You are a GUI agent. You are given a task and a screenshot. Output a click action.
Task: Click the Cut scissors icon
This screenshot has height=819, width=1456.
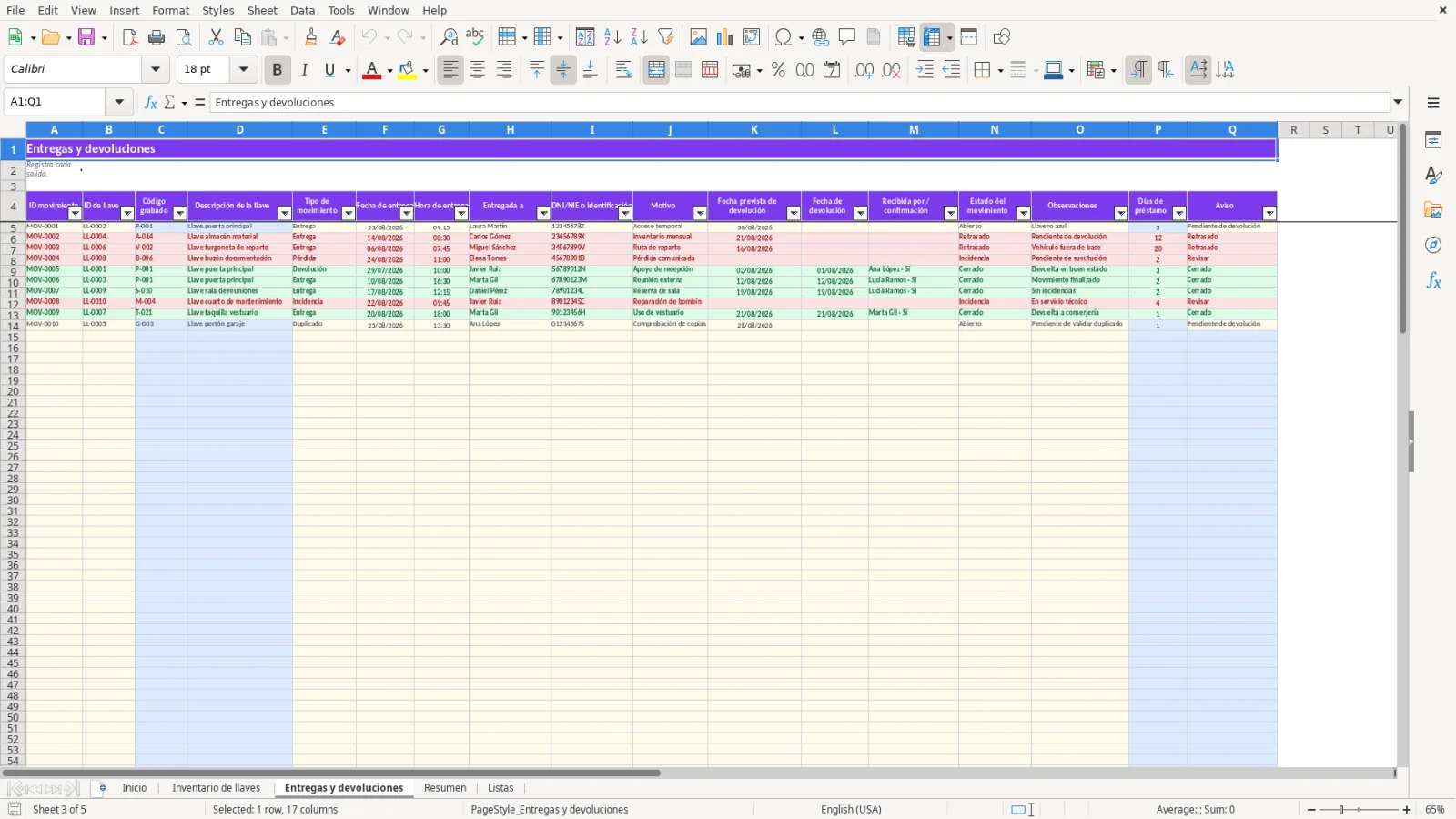coord(216,37)
